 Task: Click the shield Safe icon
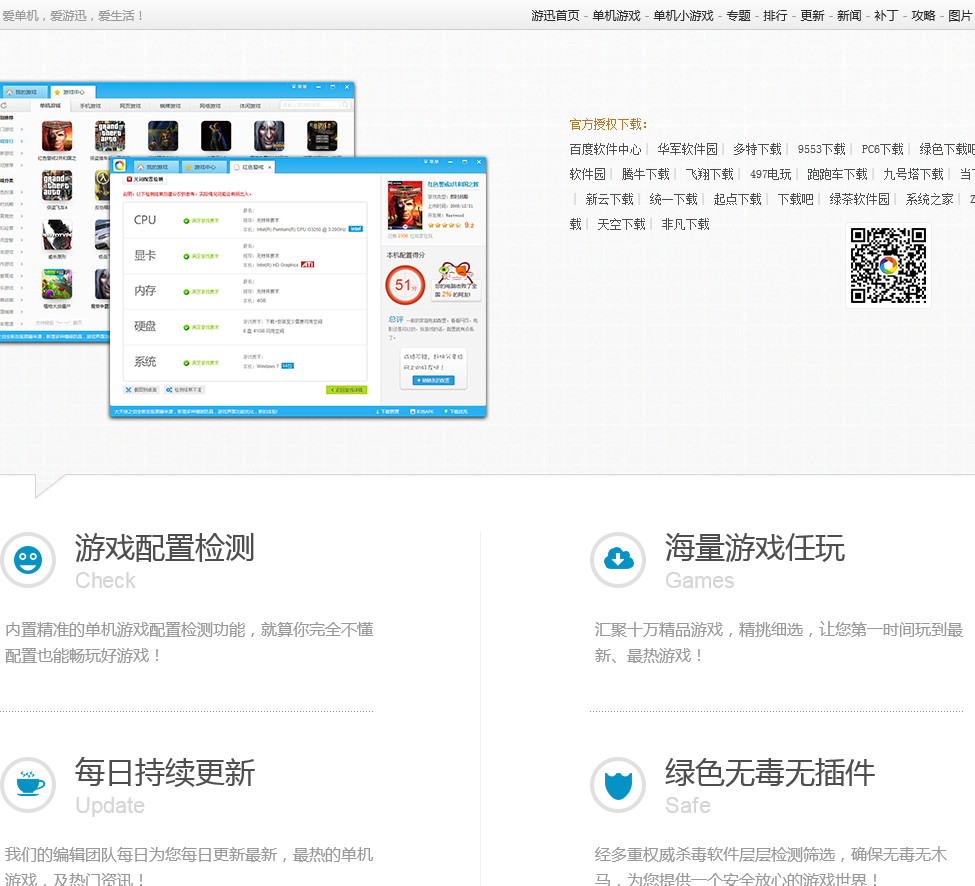click(618, 785)
